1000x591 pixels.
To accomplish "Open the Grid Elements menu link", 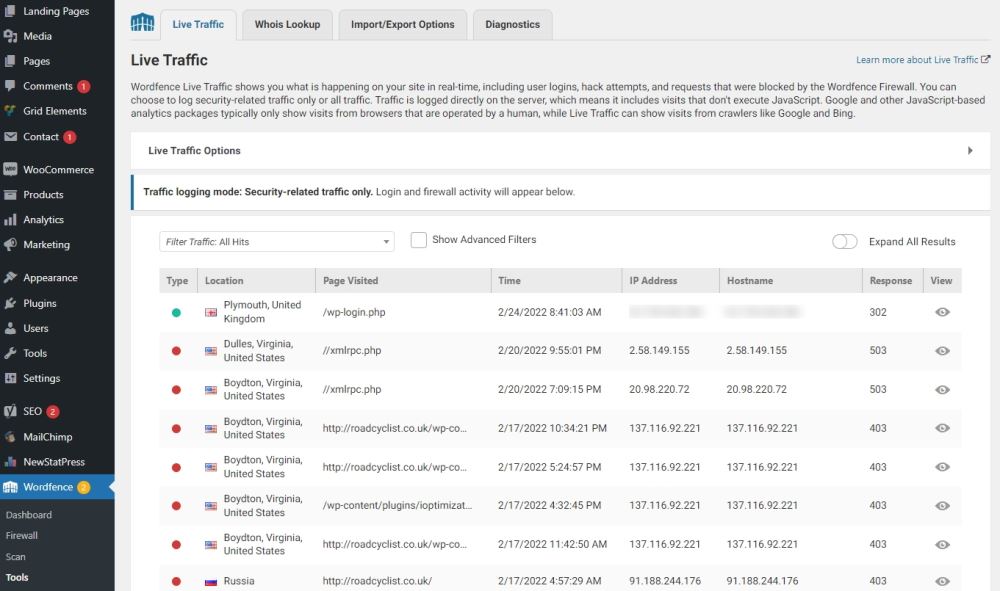I will [x=55, y=111].
